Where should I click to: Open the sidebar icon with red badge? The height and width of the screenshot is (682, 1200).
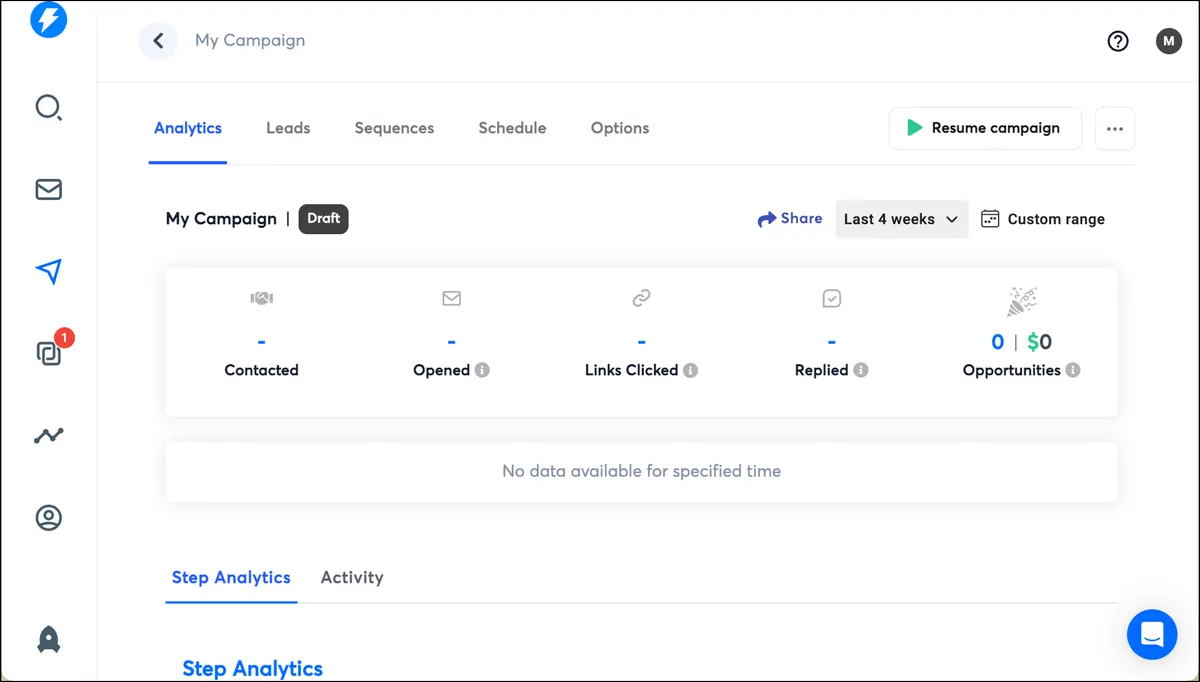[50, 351]
